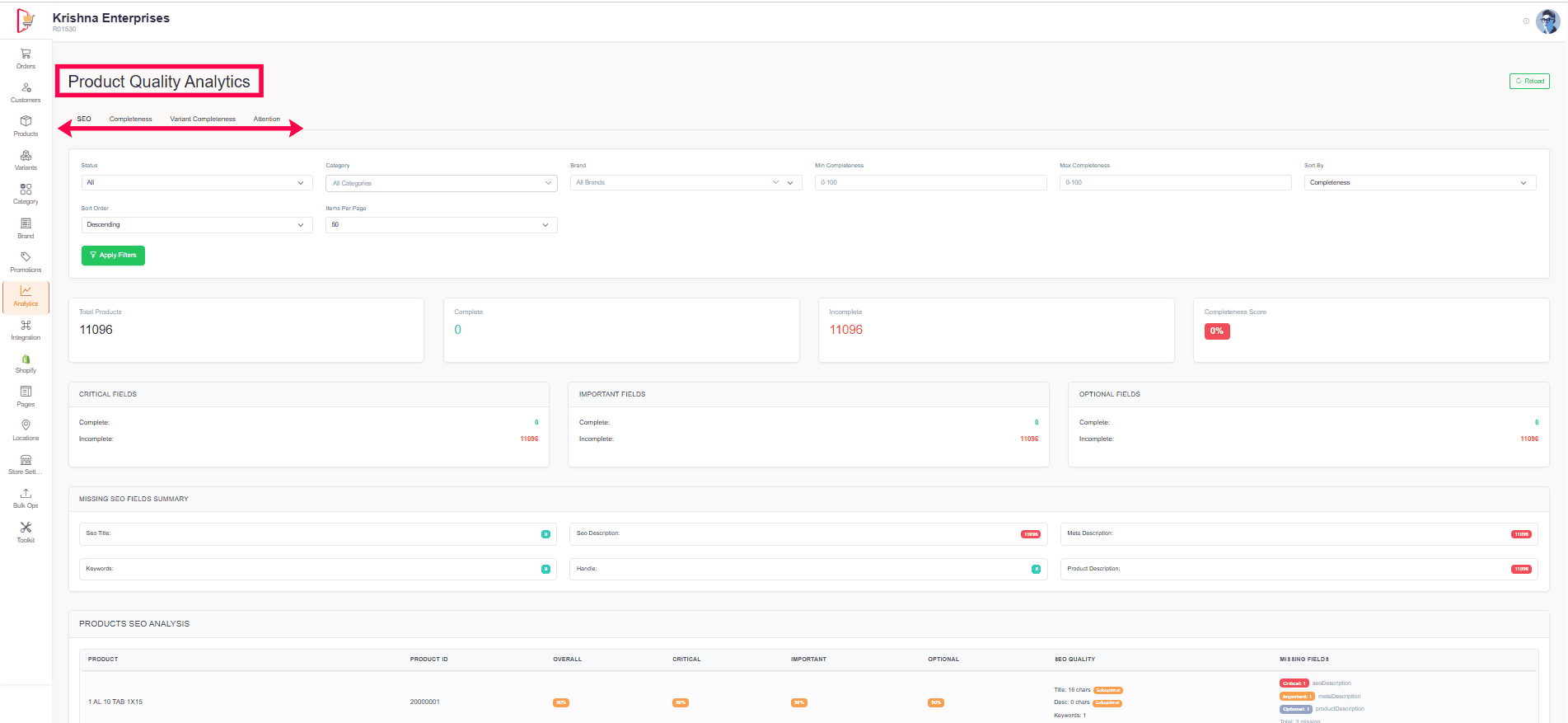
Task: Open Bulk Ops upload icon
Action: pyautogui.click(x=26, y=494)
